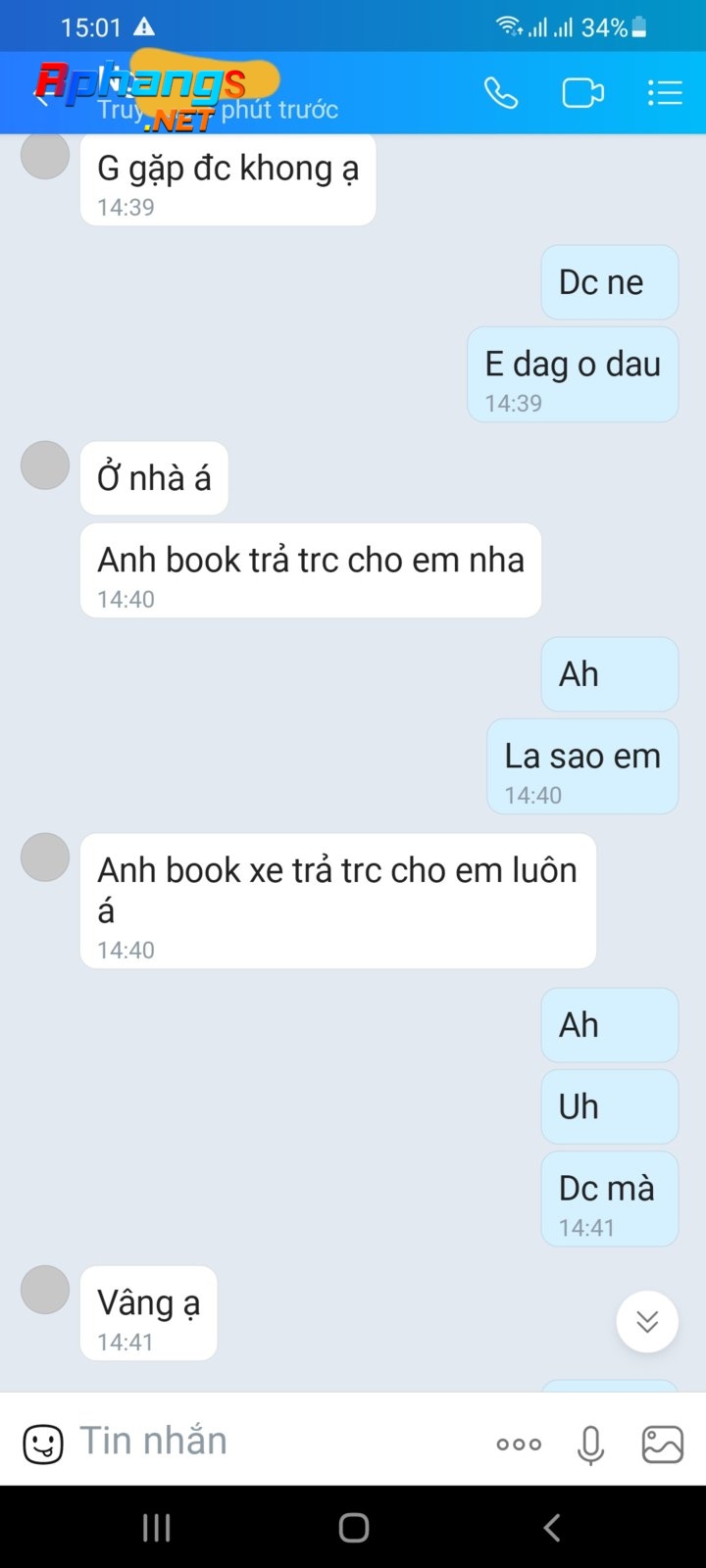Select the sent message 'E dag o dau'

click(573, 374)
